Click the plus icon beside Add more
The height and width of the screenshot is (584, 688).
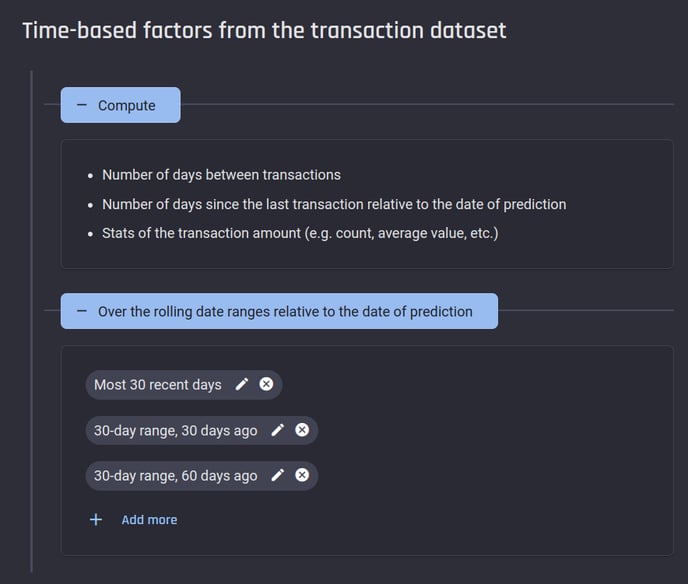click(96, 520)
